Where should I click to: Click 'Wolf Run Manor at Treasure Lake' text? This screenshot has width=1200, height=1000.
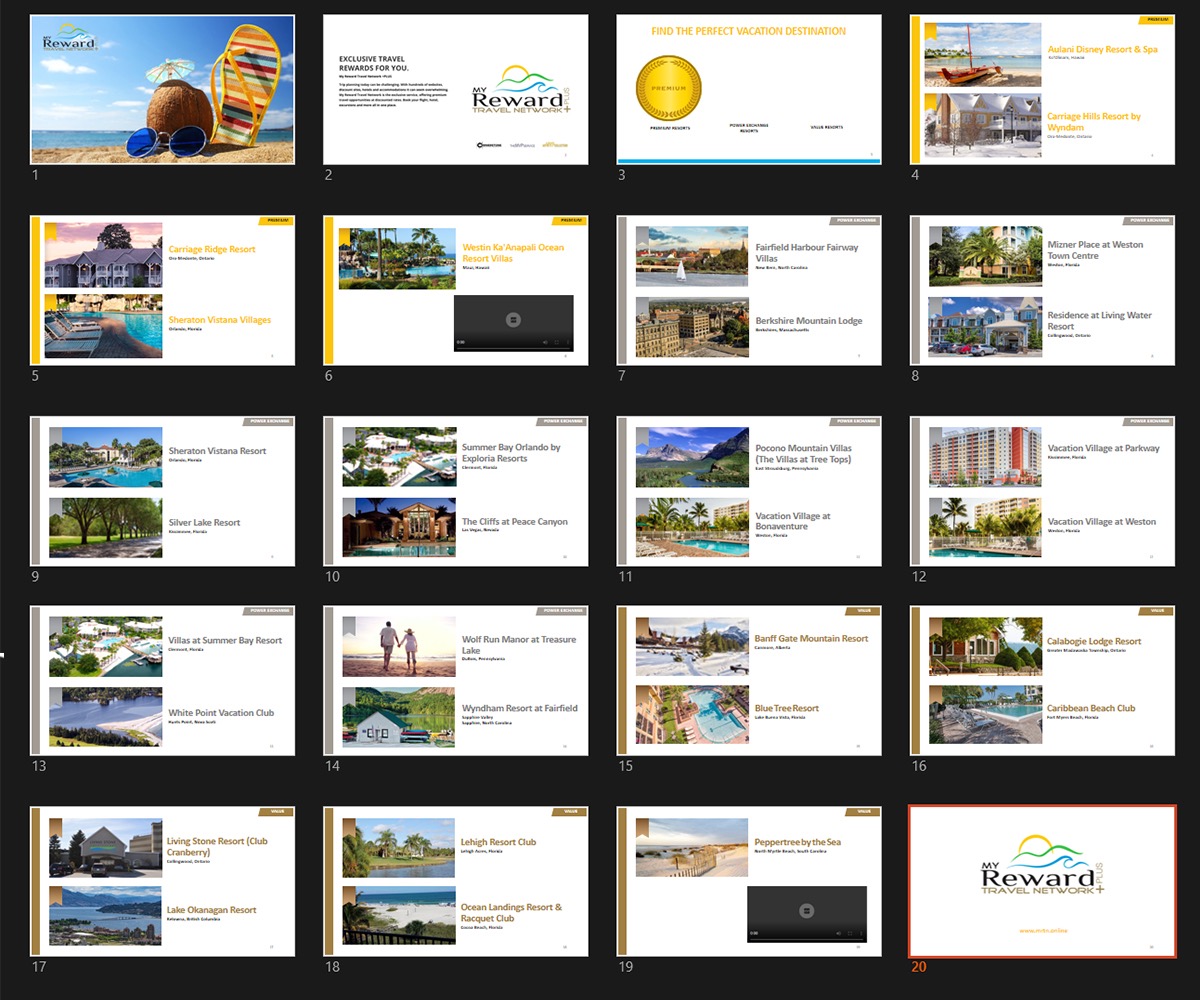tap(519, 644)
